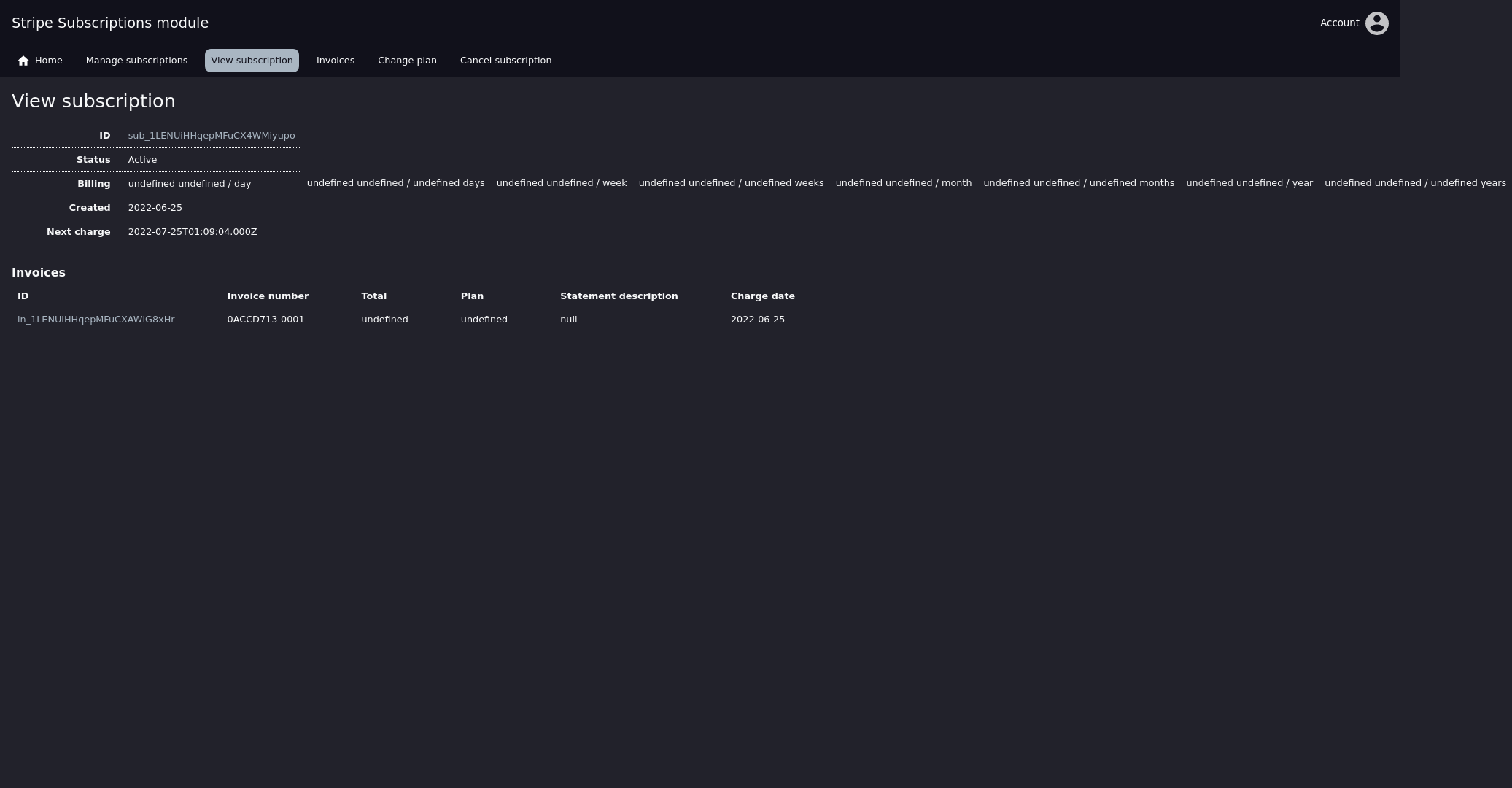Viewport: 1512px width, 788px height.
Task: Click the Statement description column header
Action: [619, 296]
